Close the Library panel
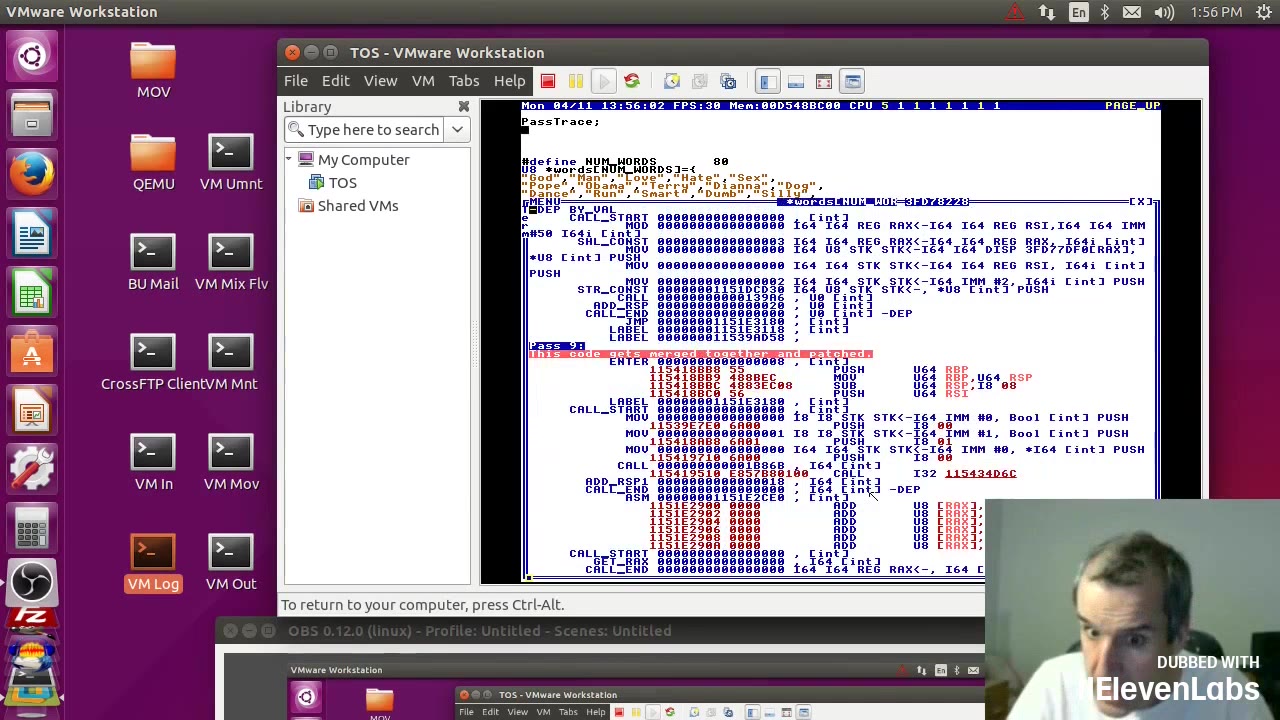The height and width of the screenshot is (720, 1280). pyautogui.click(x=464, y=106)
